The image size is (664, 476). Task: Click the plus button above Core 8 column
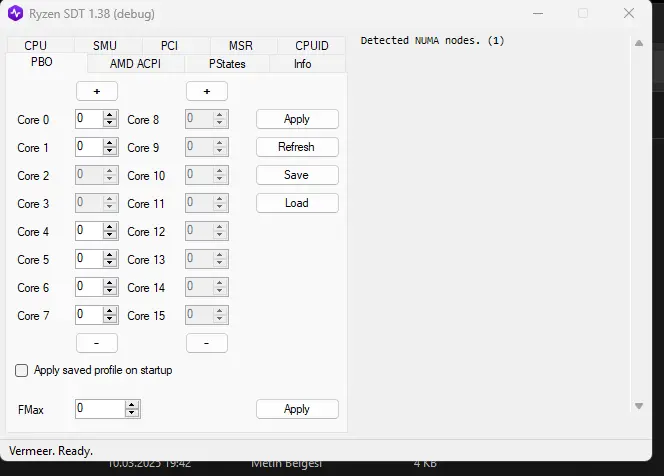coord(207,91)
